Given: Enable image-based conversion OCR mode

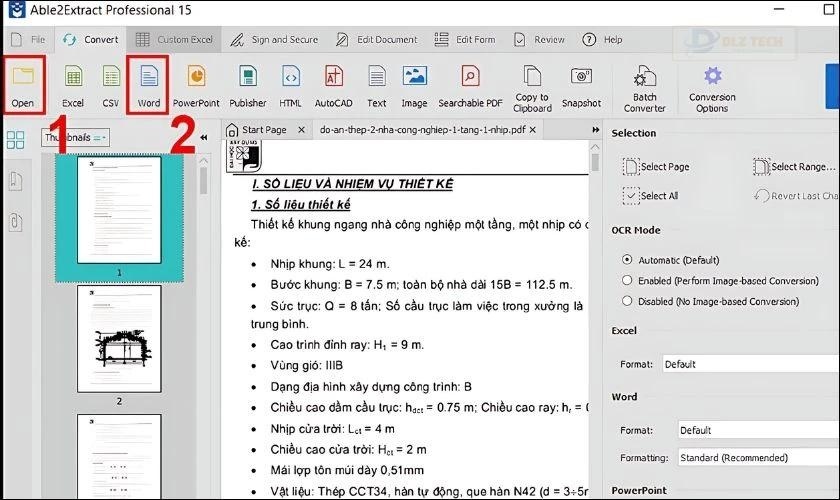Looking at the screenshot, I should coord(627,280).
